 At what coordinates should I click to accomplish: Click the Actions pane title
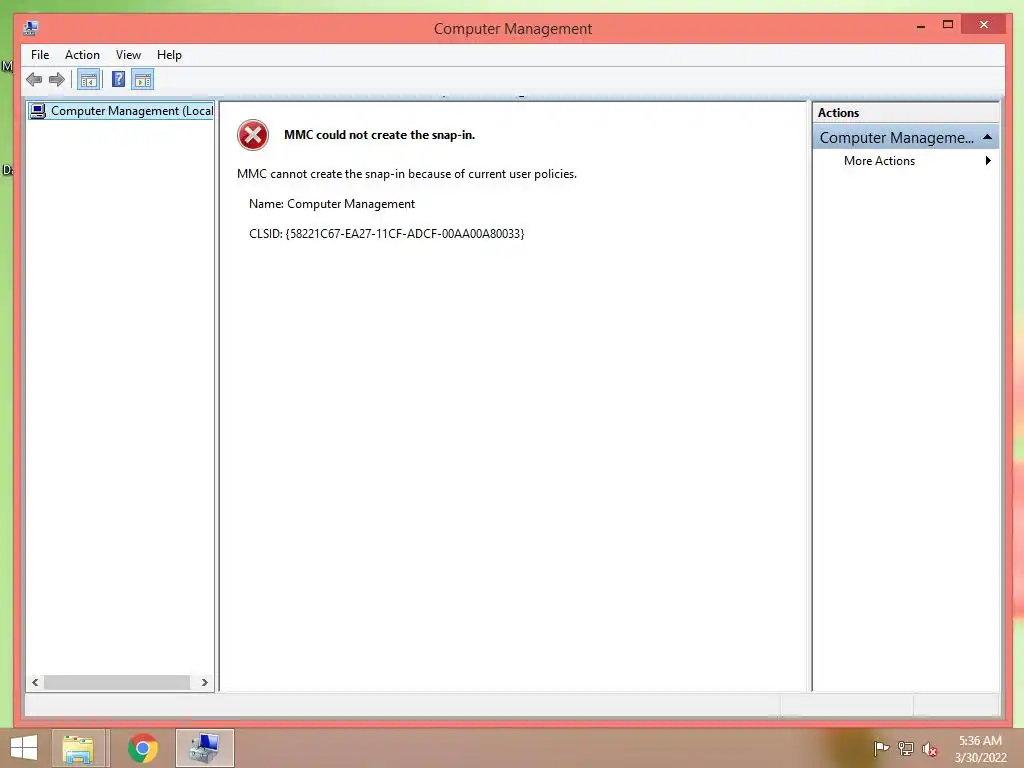(838, 113)
